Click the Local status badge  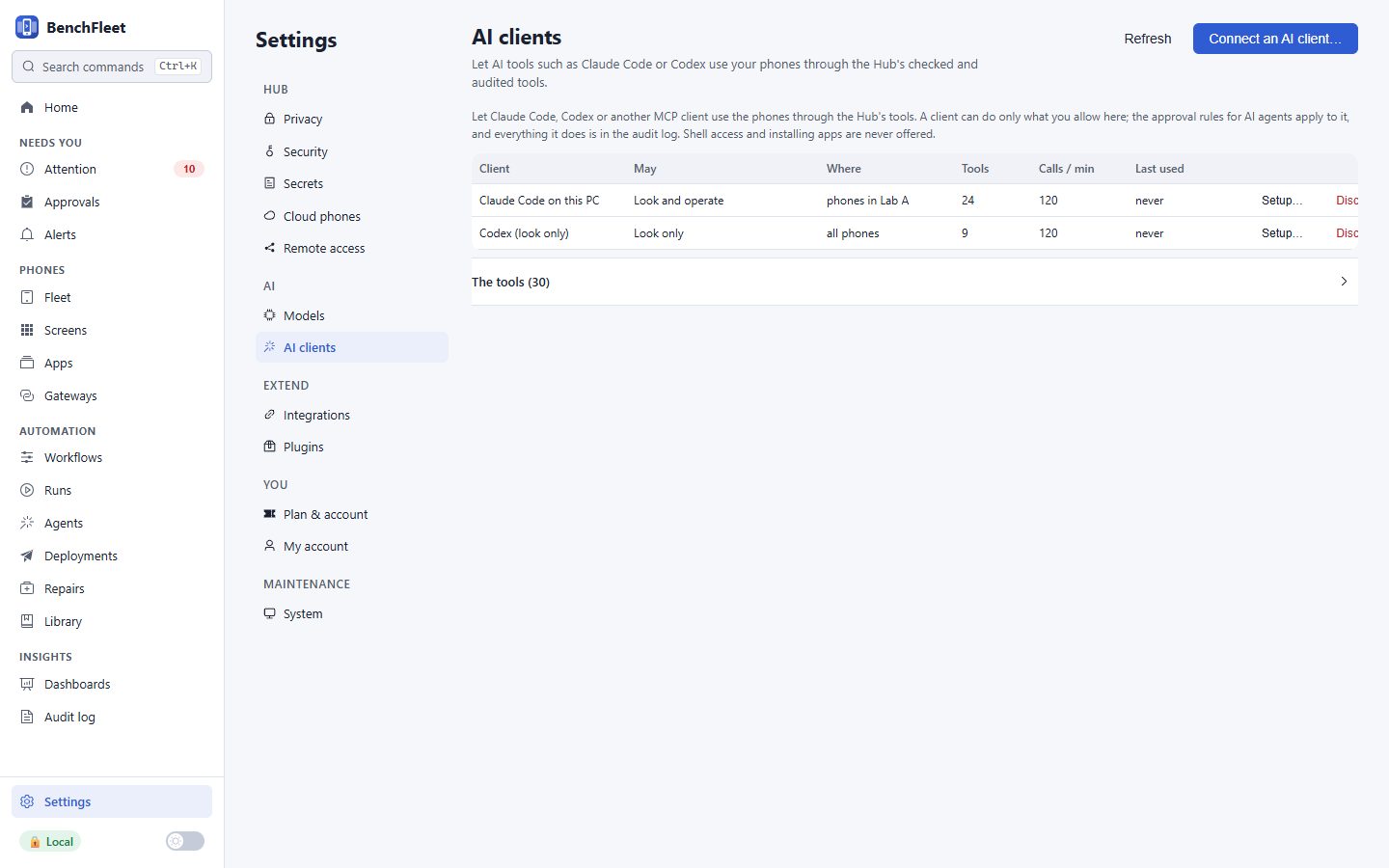tap(50, 841)
